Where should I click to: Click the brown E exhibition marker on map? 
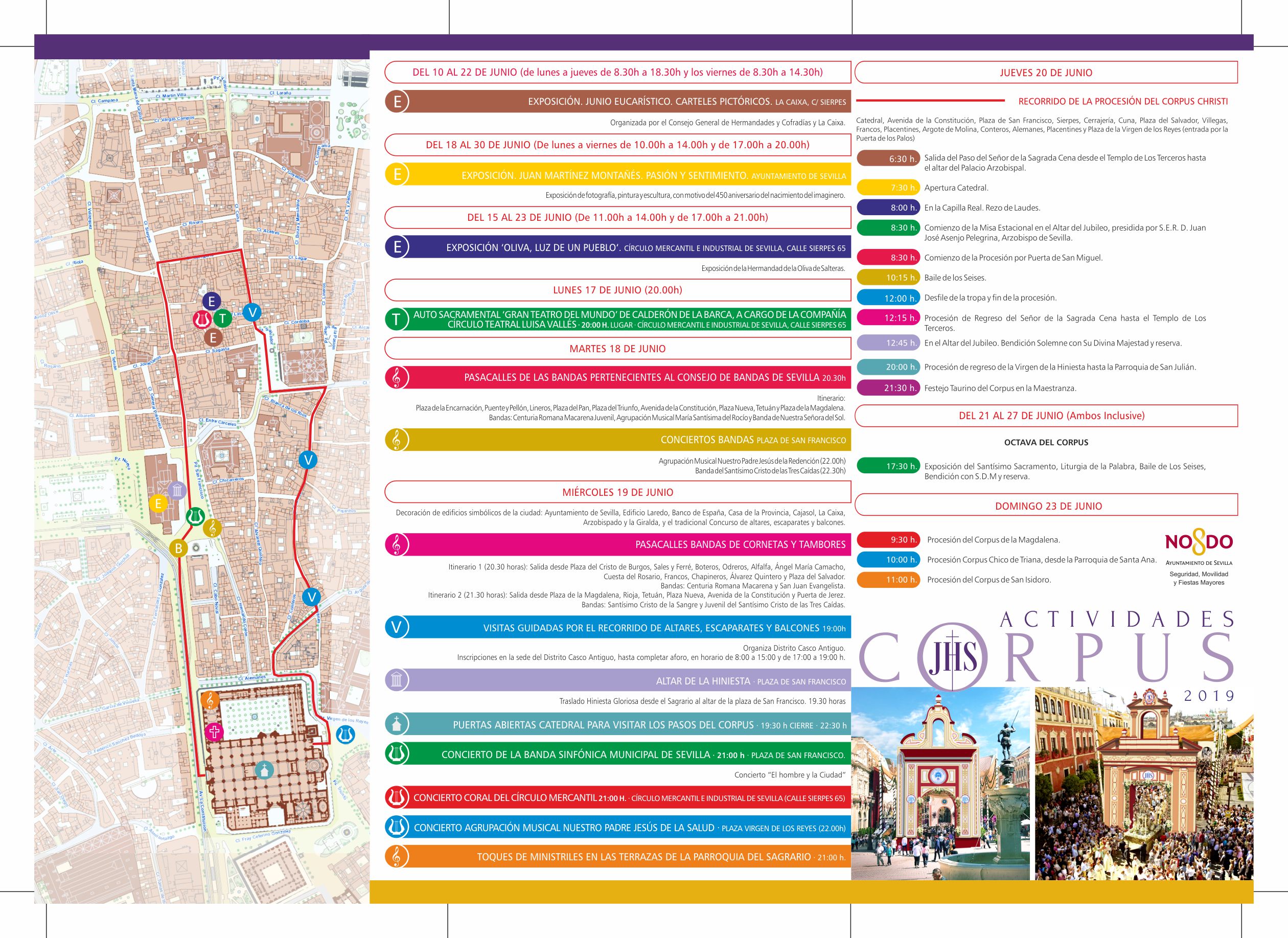pos(213,338)
